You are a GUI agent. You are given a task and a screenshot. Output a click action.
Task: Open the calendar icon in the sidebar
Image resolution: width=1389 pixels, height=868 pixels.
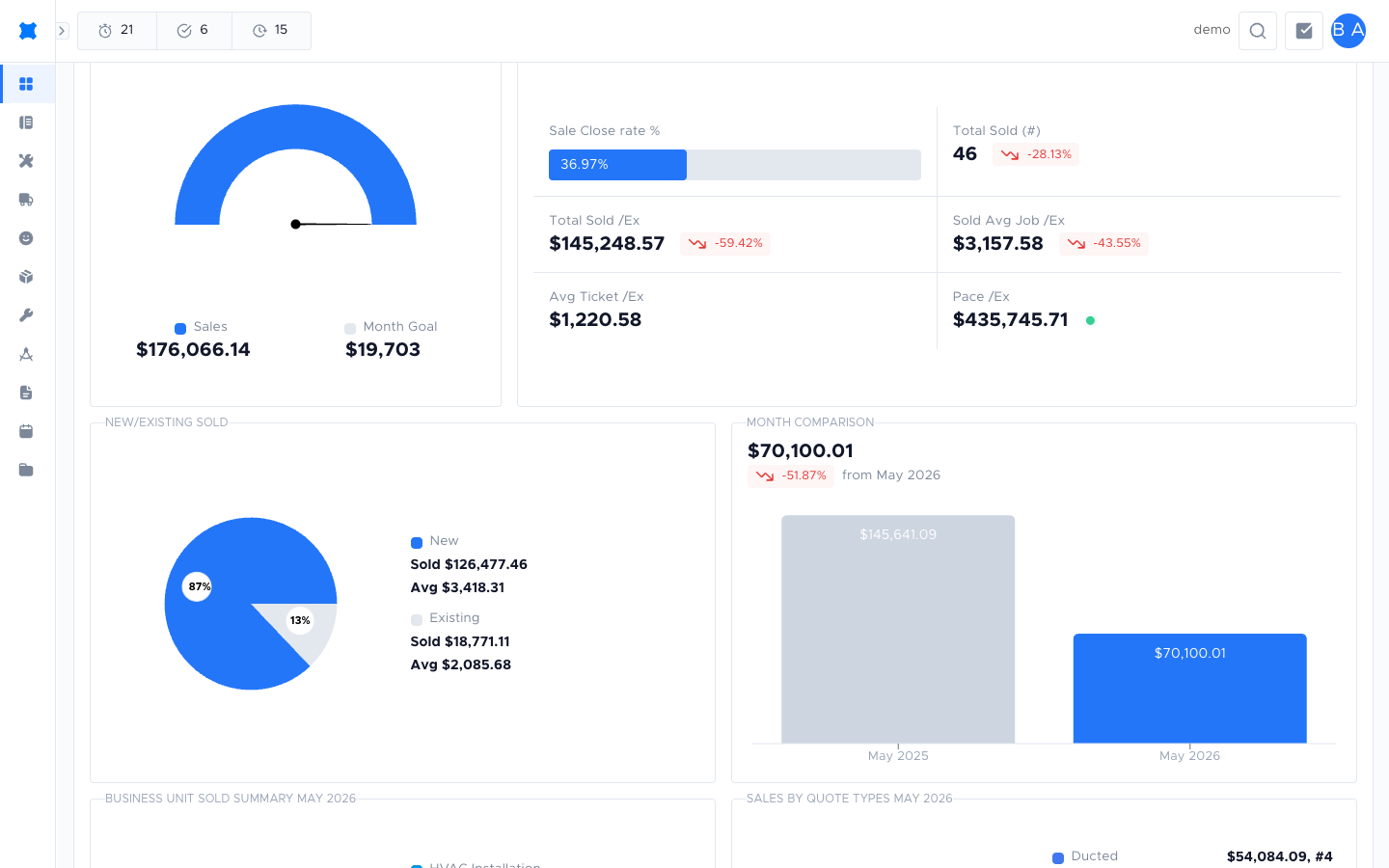pyautogui.click(x=26, y=431)
